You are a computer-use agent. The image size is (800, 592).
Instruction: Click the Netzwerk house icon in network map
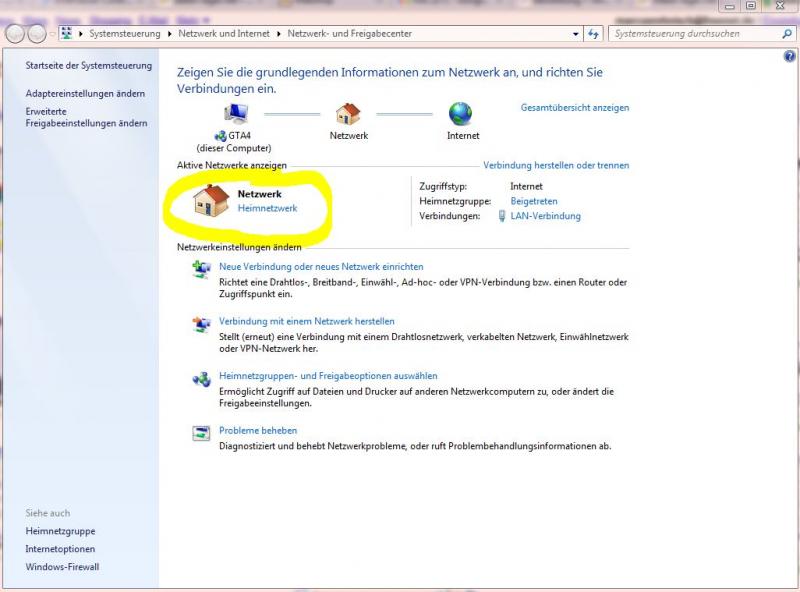point(348,113)
